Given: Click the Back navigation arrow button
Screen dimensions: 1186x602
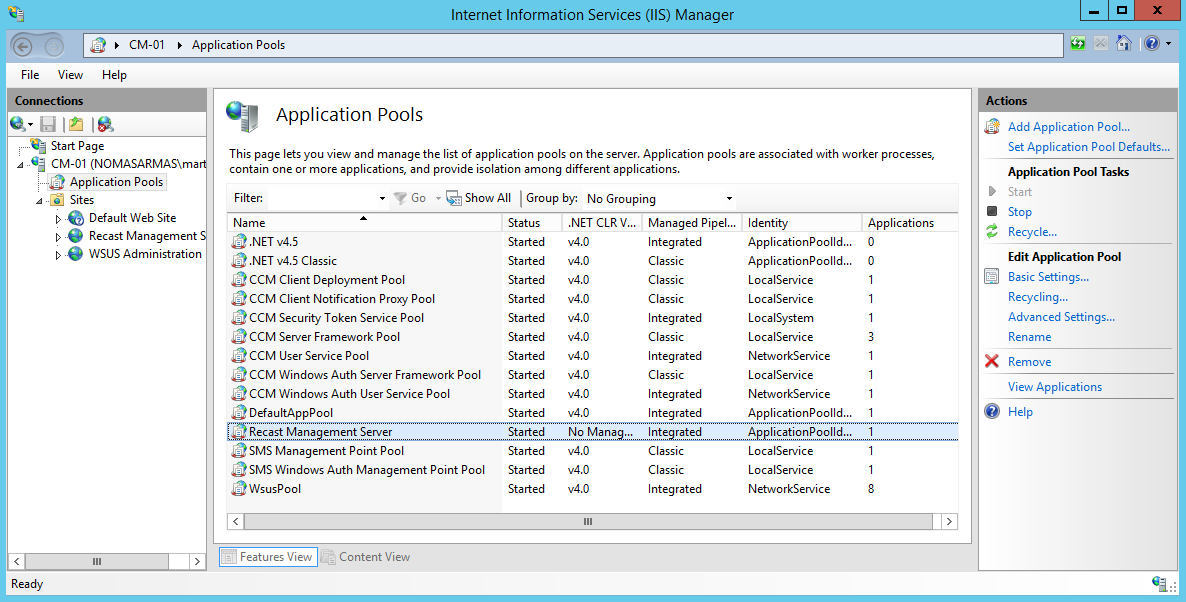Looking at the screenshot, I should [x=23, y=45].
